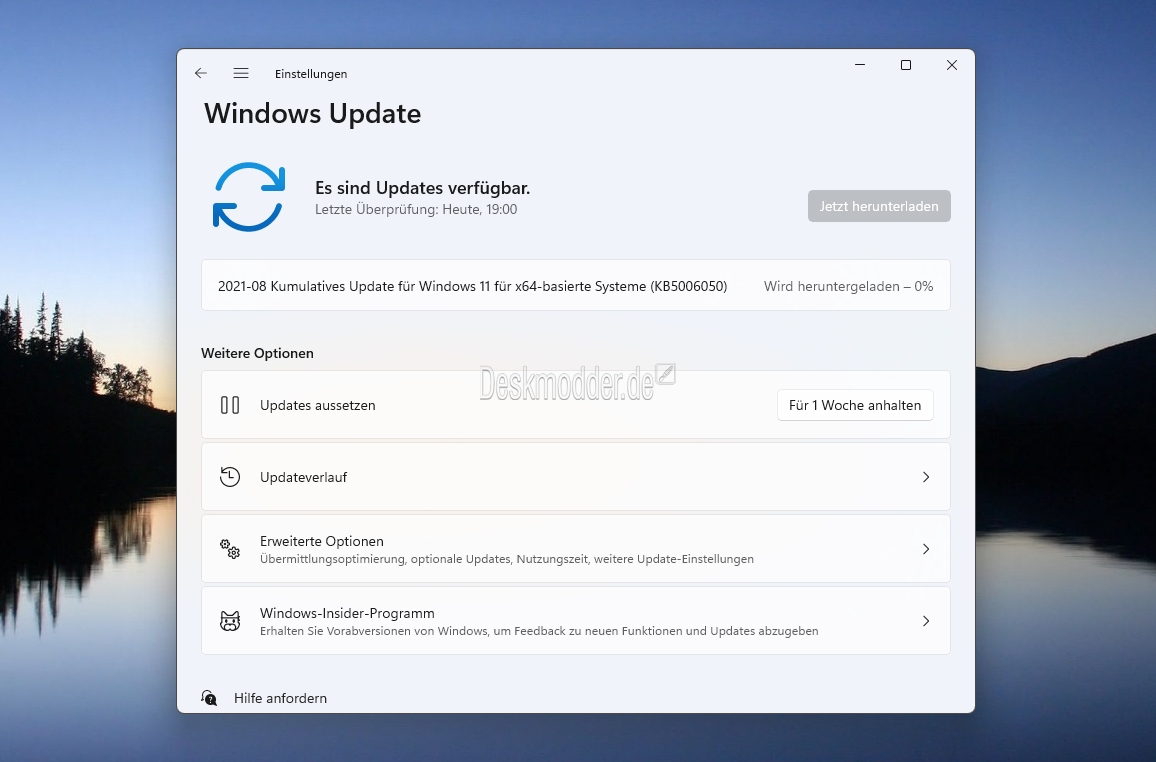This screenshot has width=1156, height=762.
Task: Maximize the Einstellungen window
Action: coord(906,65)
